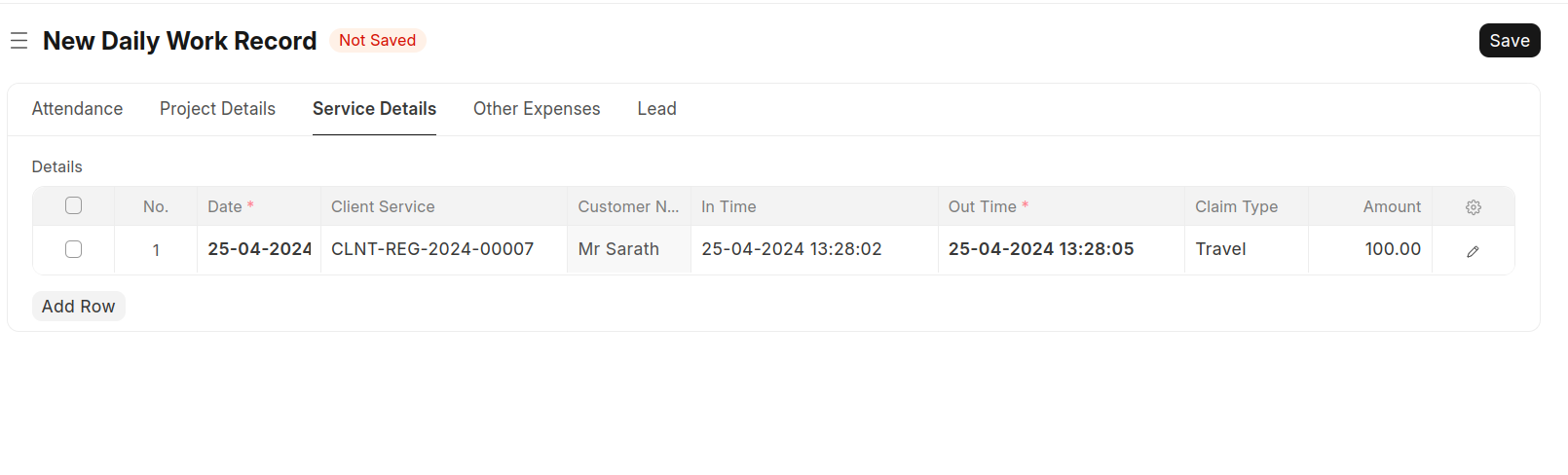Screen dimensions: 1568x475
Task: Open Client Service field CLNT-REG-2024-00007
Action: click(432, 249)
